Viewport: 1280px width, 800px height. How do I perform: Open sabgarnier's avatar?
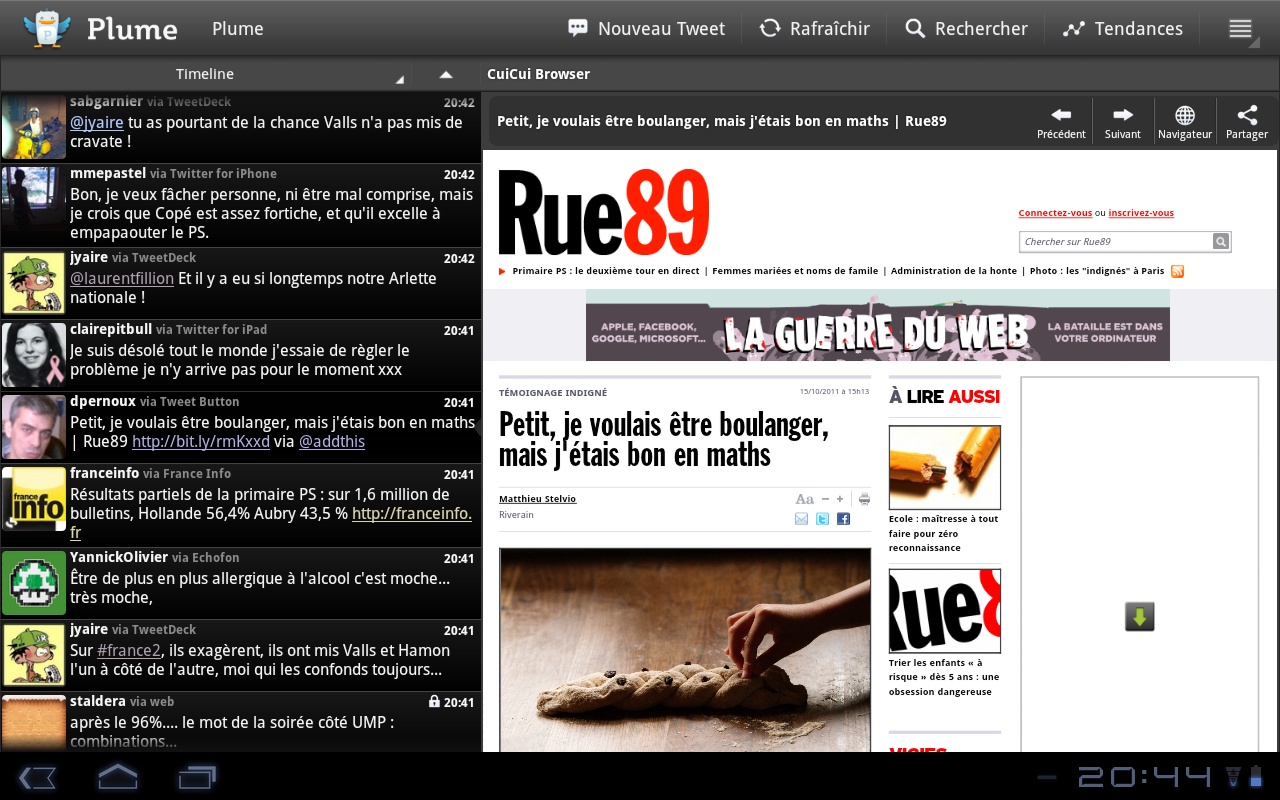34,127
